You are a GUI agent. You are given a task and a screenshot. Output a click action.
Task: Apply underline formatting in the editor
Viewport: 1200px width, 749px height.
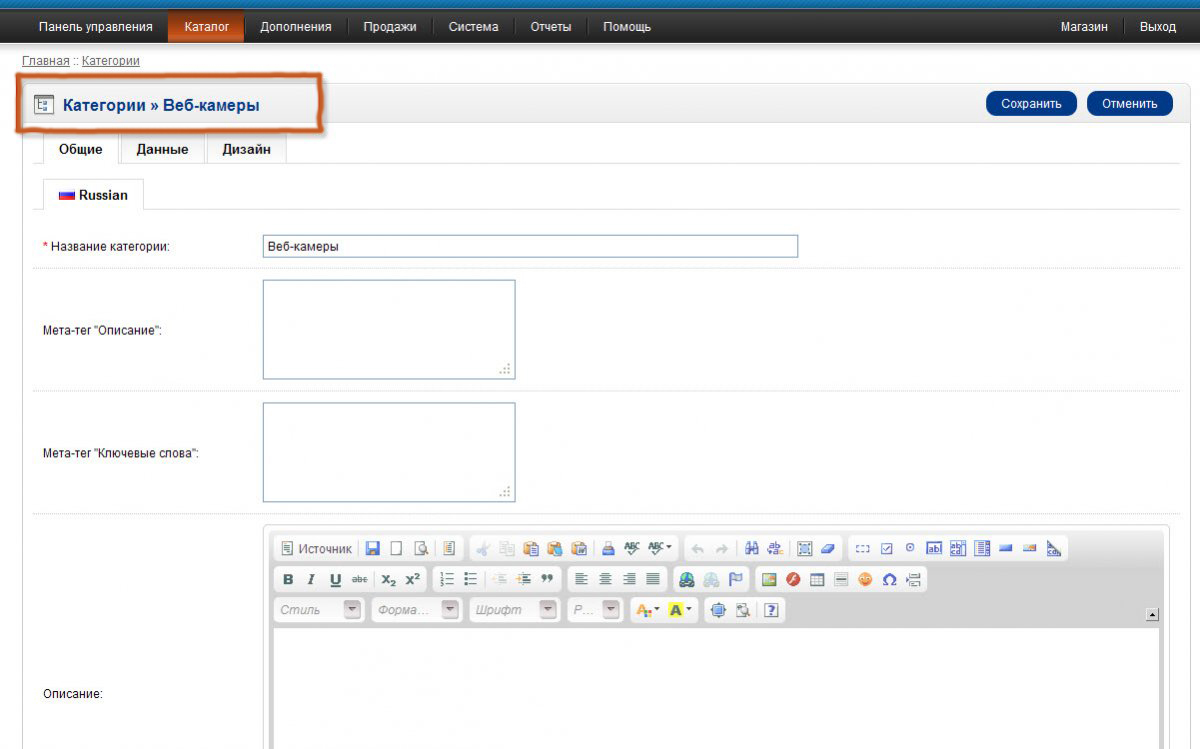[x=335, y=579]
